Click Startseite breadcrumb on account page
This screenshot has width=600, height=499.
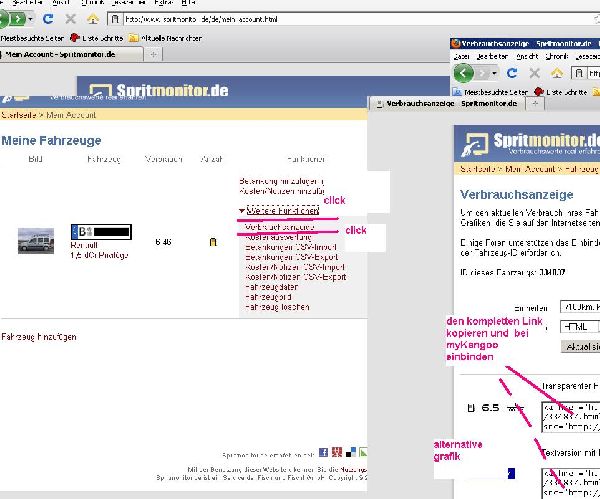[18, 115]
